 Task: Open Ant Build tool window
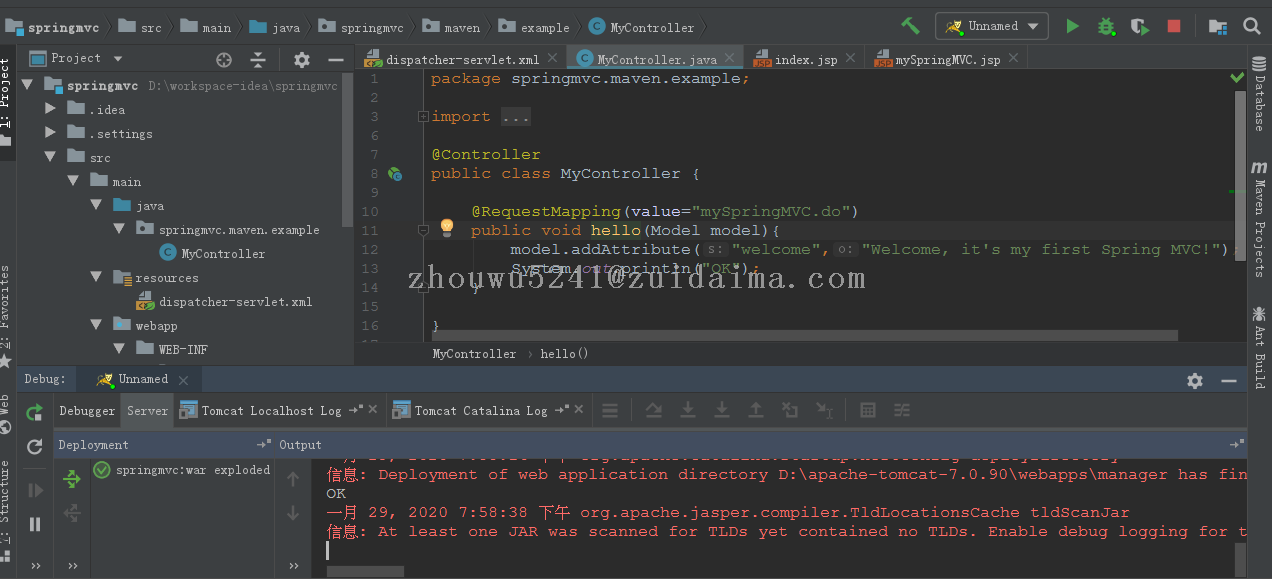pos(1259,348)
